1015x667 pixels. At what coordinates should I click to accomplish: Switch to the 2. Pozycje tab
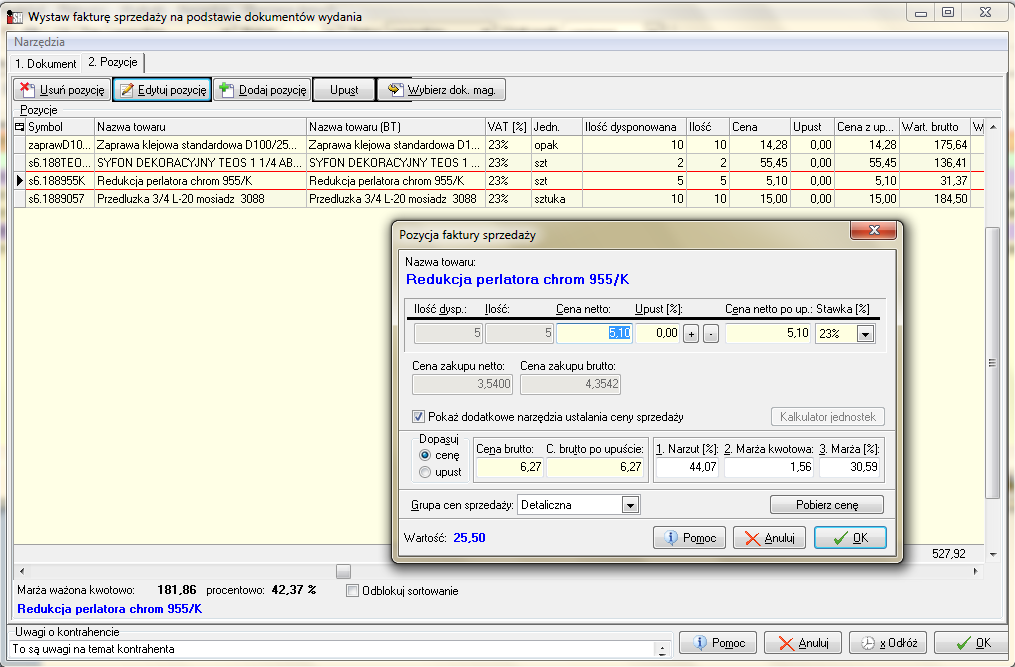click(113, 62)
